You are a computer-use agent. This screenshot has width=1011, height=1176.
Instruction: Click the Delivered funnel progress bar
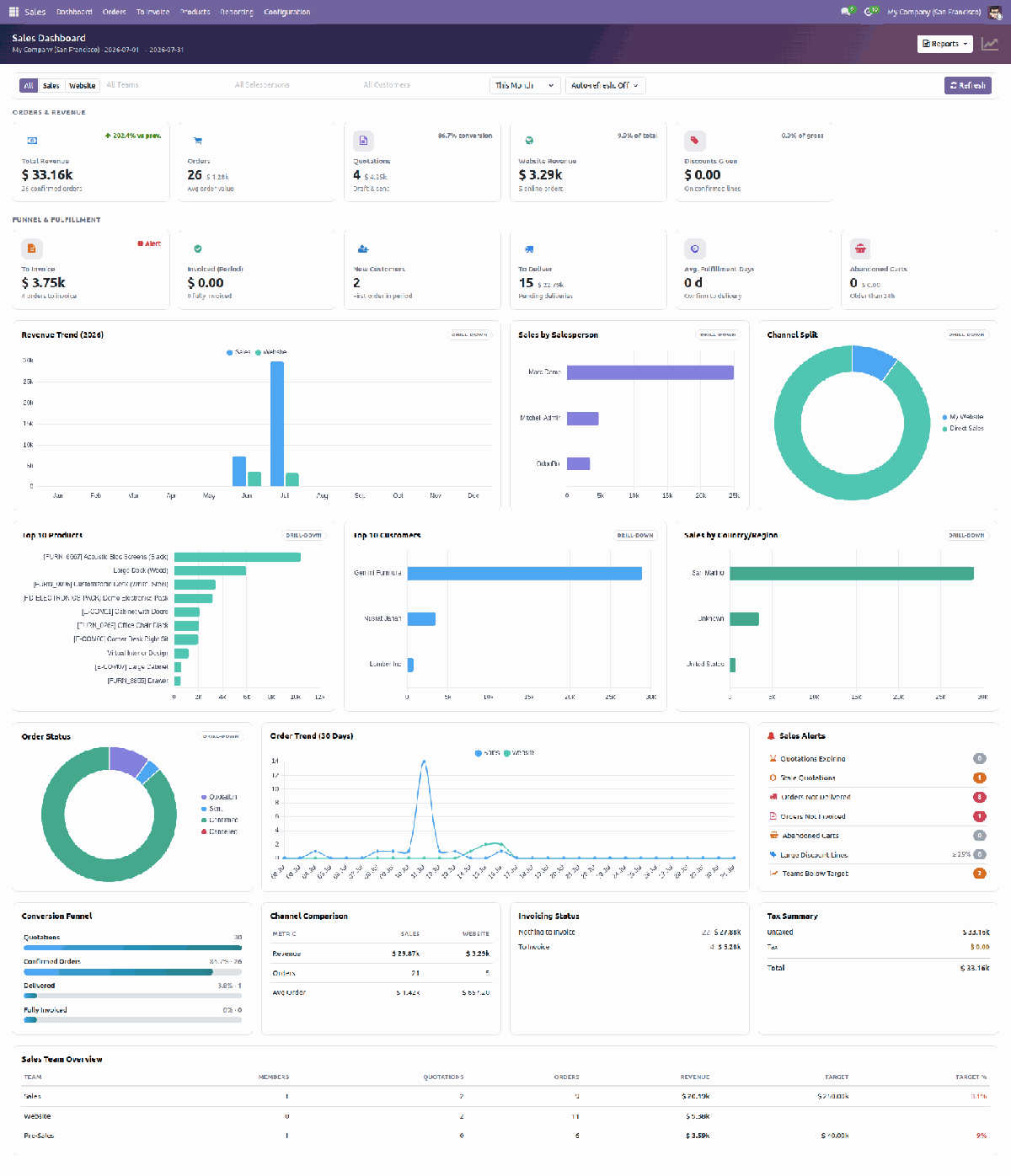pos(132,996)
